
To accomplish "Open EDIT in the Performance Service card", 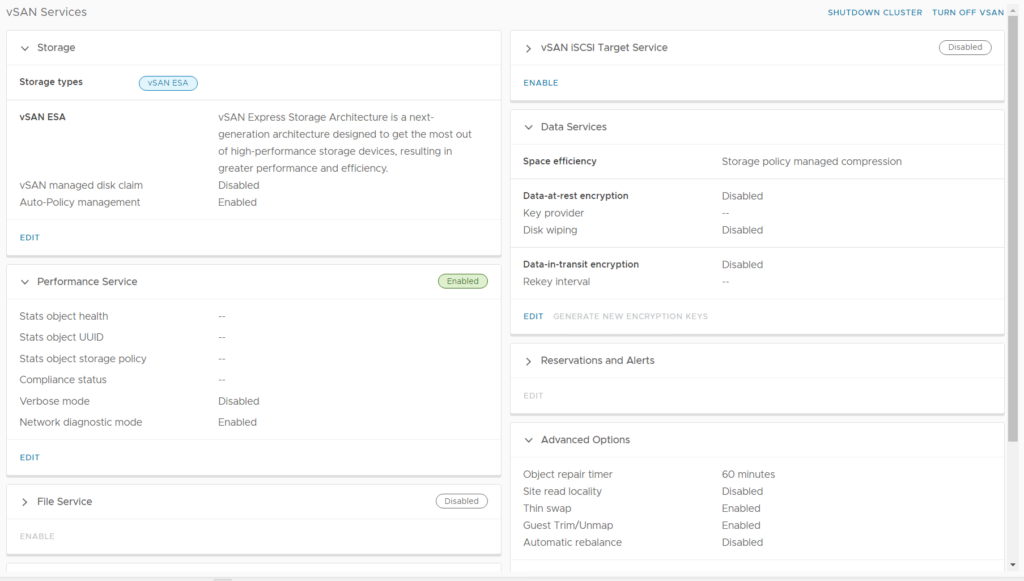I will click(x=30, y=458).
